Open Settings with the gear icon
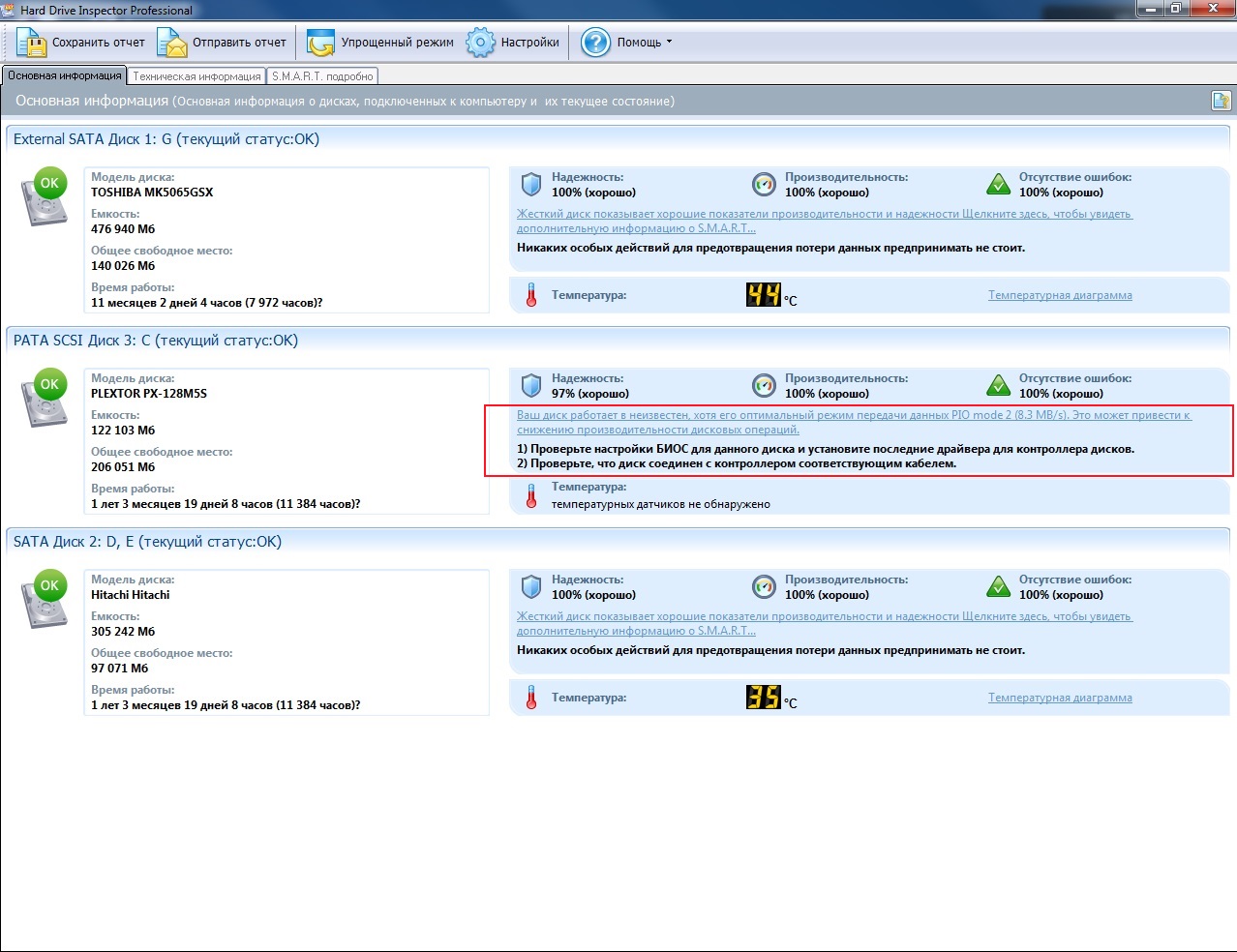The image size is (1237, 952). pyautogui.click(x=480, y=43)
